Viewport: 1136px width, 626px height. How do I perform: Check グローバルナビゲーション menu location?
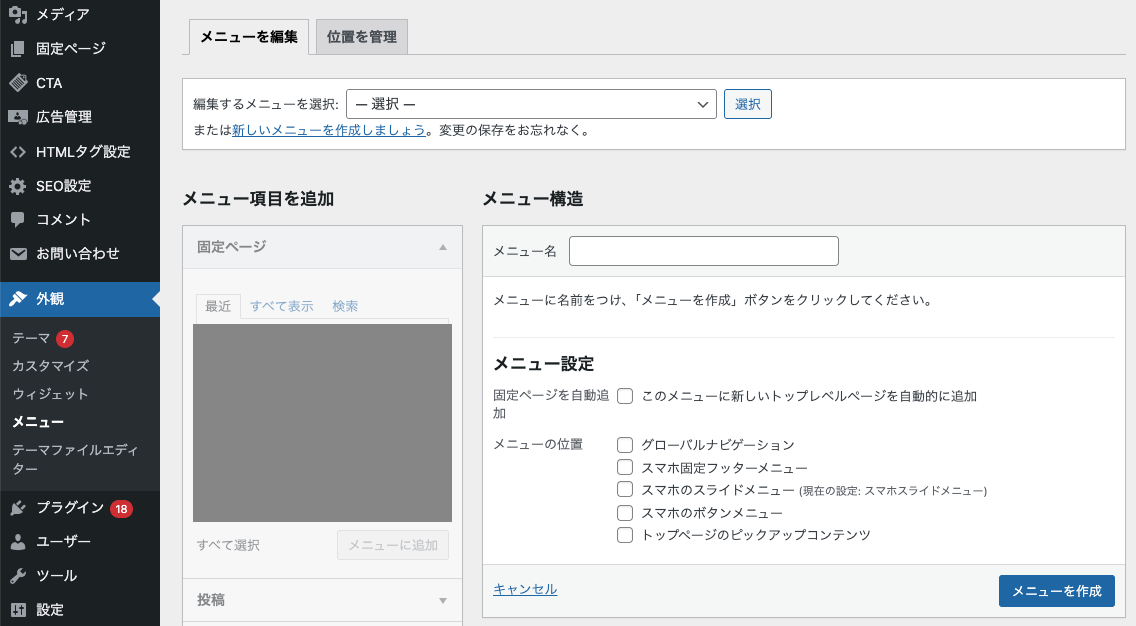click(625, 445)
